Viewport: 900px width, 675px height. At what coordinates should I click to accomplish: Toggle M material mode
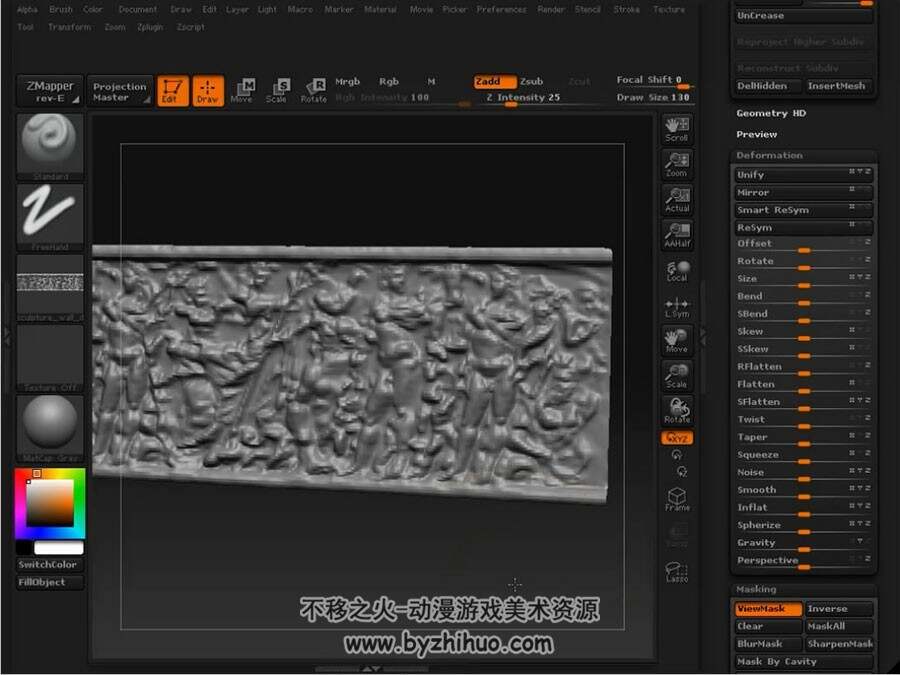point(431,82)
